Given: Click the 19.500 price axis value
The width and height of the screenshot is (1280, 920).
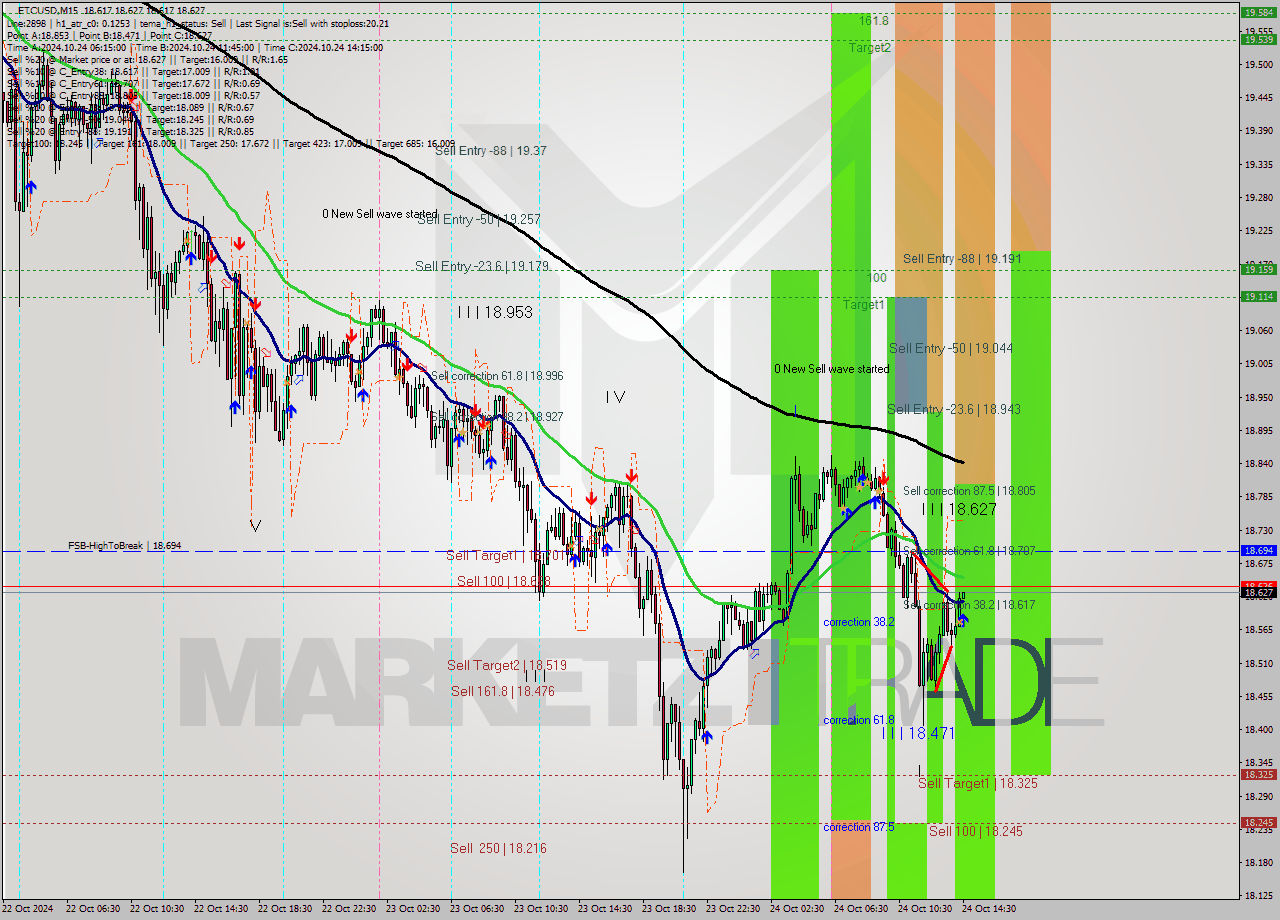Looking at the screenshot, I should [1258, 64].
